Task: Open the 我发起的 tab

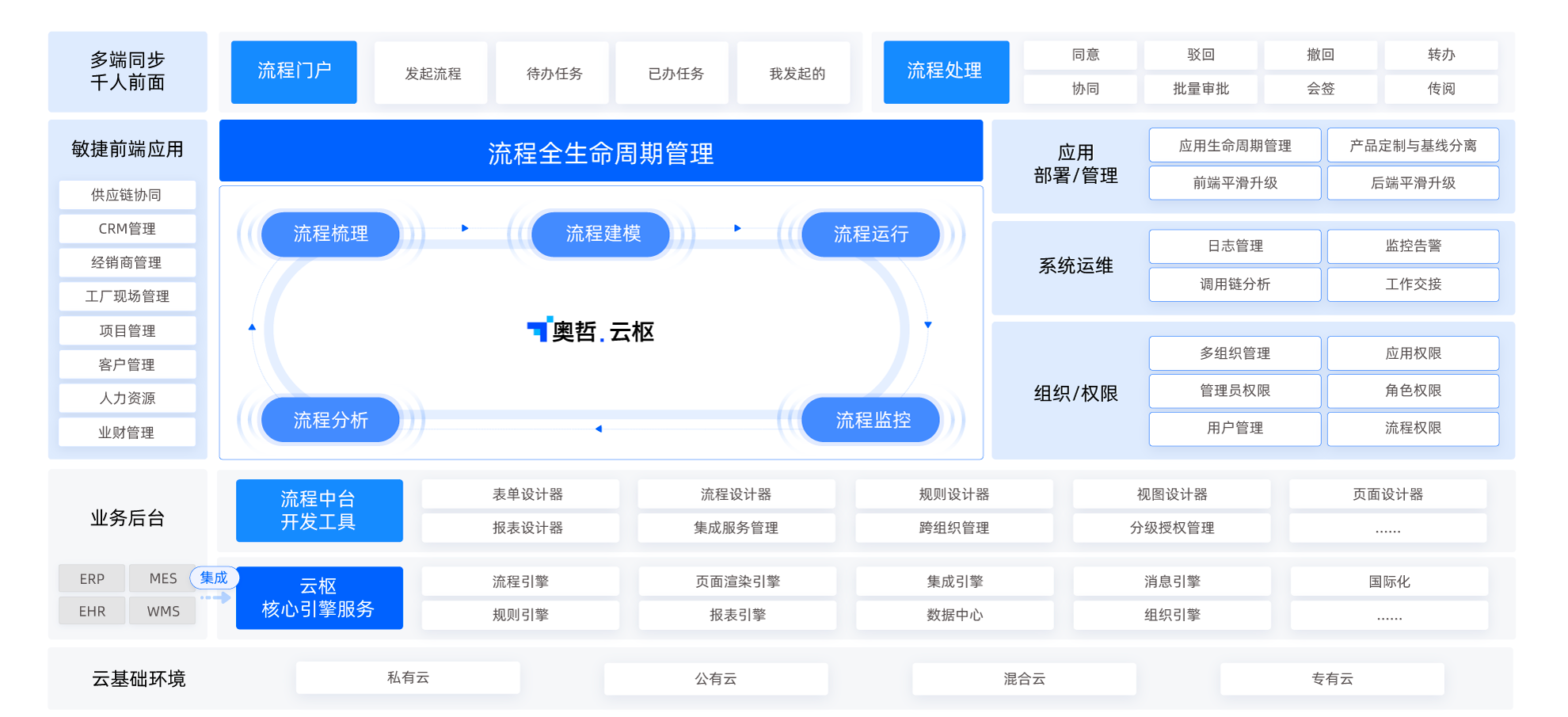Action: 793,72
